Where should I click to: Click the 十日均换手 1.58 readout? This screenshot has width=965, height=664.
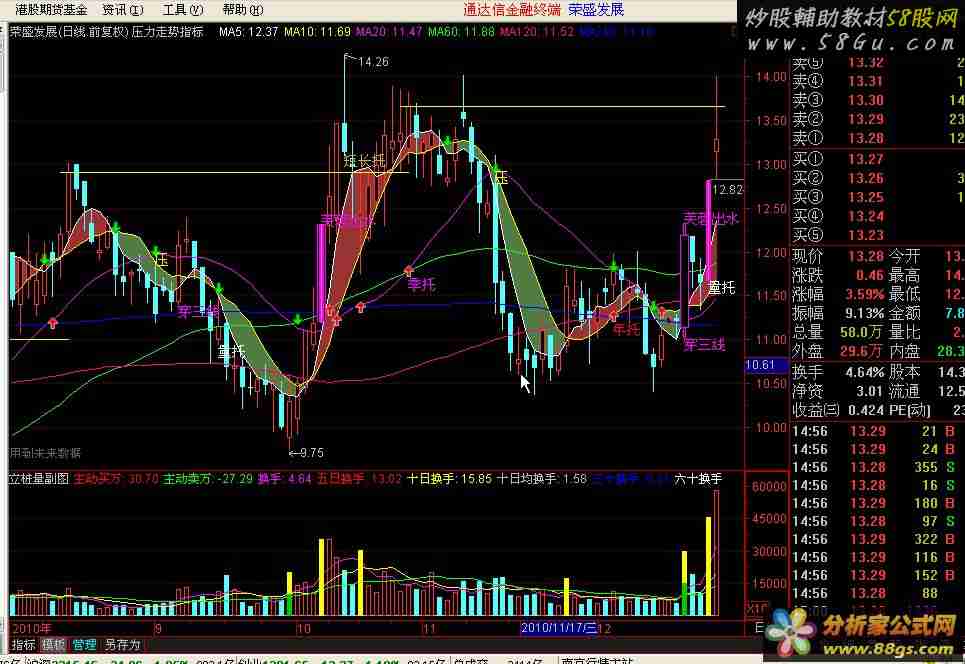click(x=542, y=479)
